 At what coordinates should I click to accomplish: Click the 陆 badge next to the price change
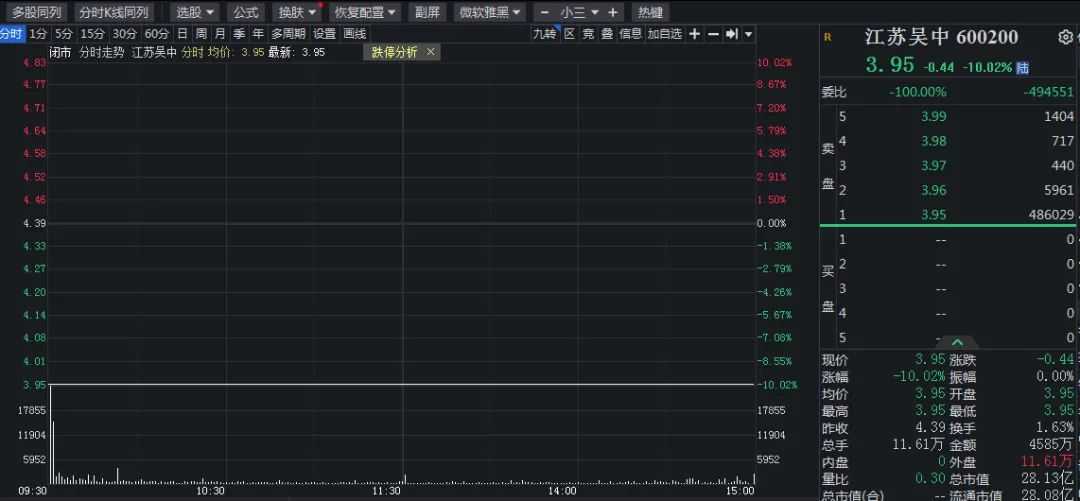pos(1022,68)
